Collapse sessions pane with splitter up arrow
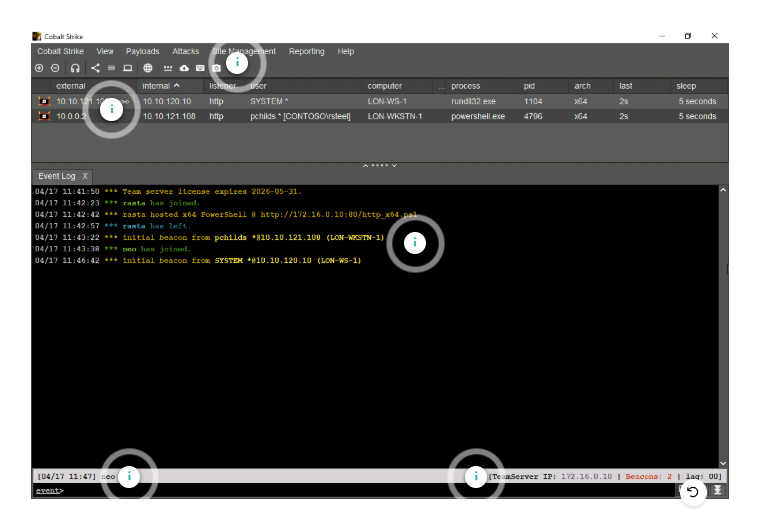Image resolution: width=771 pixels, height=532 pixels. point(365,166)
